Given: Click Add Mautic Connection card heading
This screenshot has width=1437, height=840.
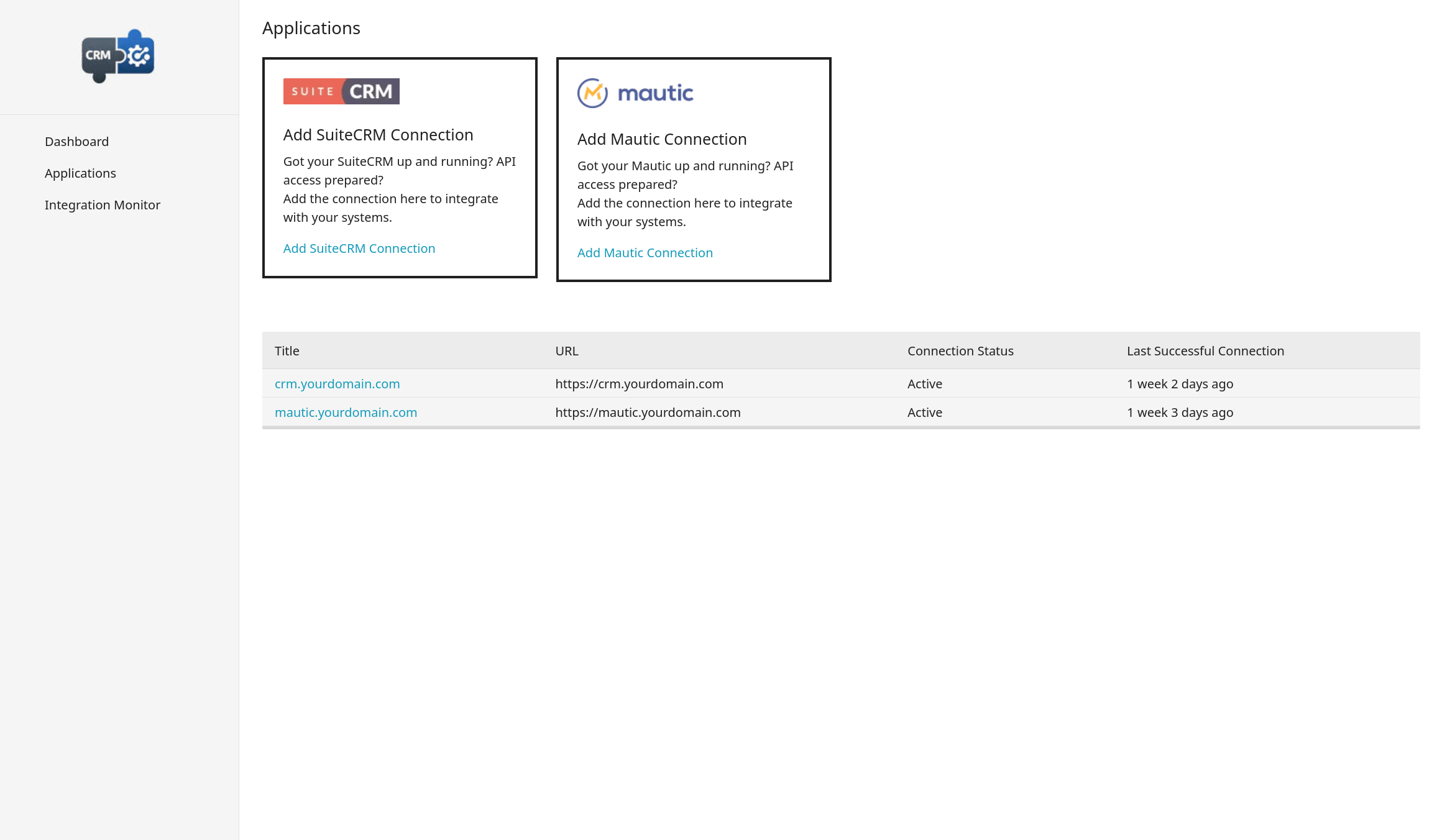Looking at the screenshot, I should (x=662, y=139).
